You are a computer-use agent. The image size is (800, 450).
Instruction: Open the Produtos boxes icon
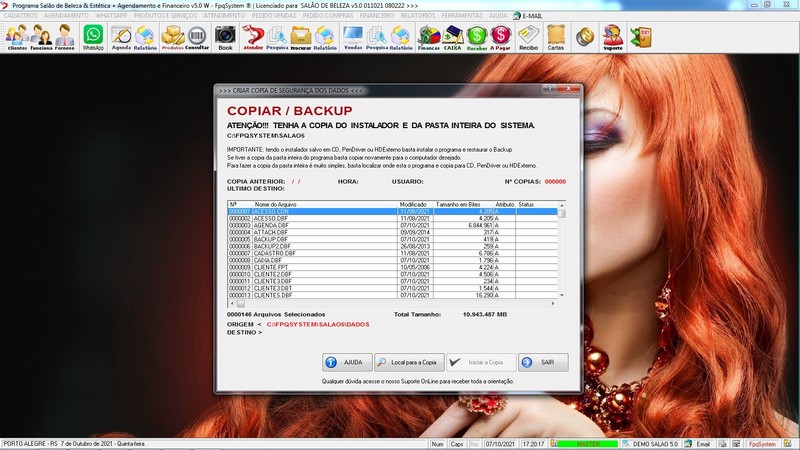[x=173, y=37]
